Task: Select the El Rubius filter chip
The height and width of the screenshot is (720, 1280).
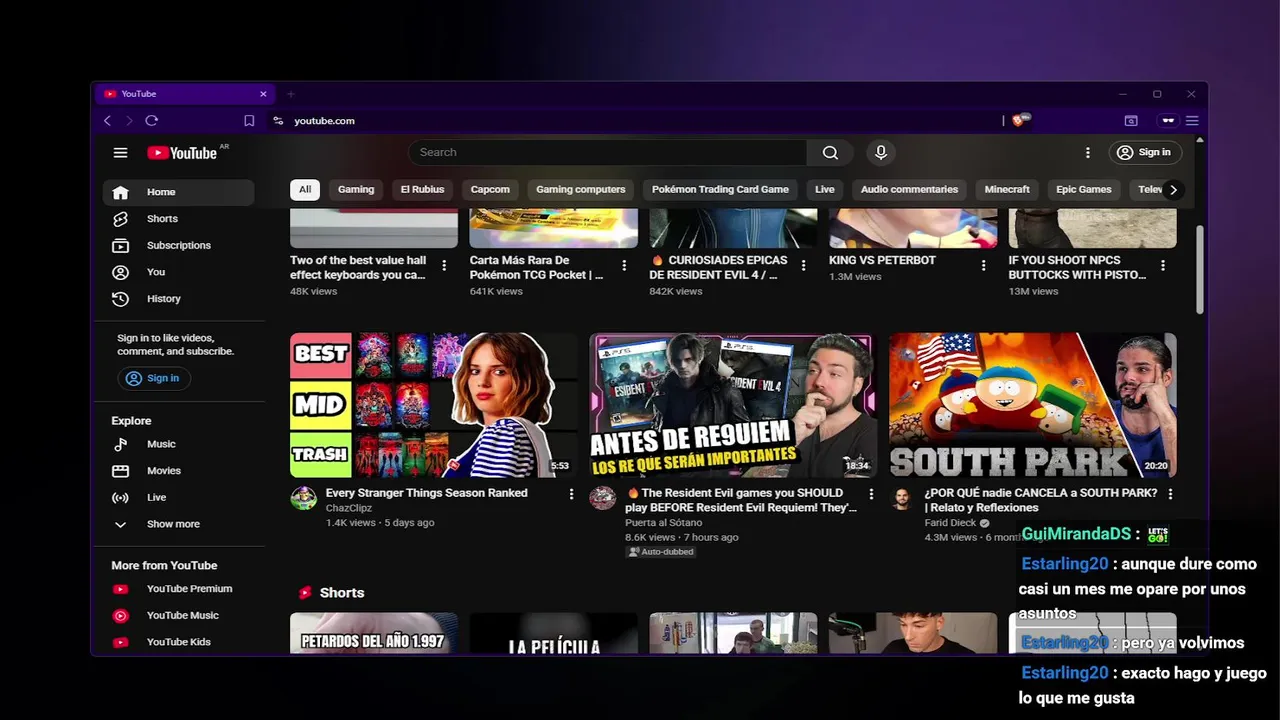Action: point(422,189)
